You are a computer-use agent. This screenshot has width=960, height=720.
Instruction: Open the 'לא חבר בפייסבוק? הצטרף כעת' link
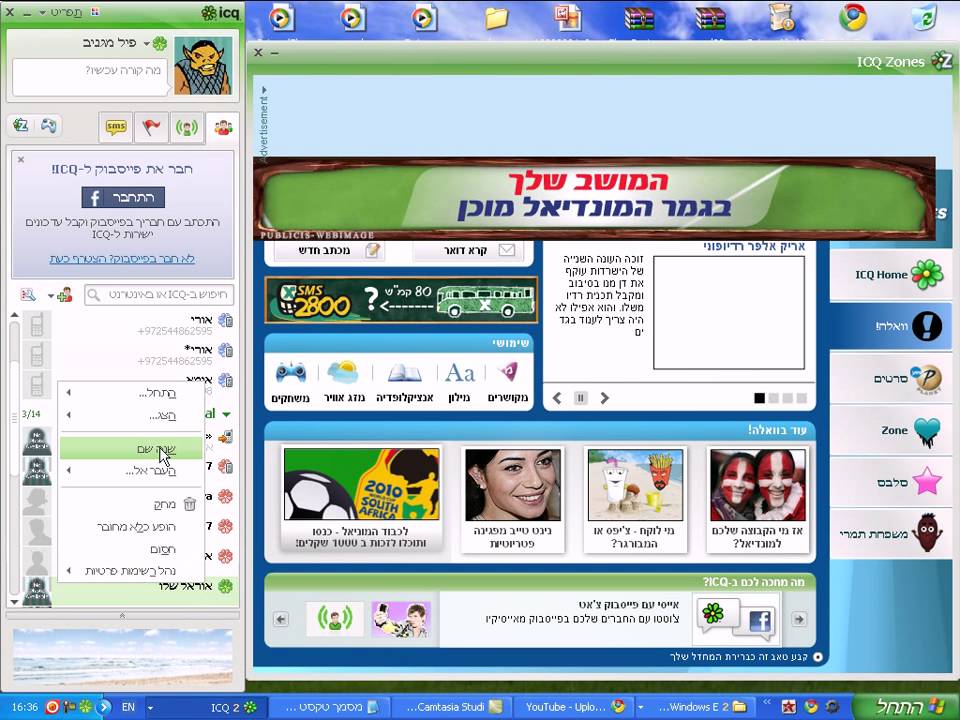[x=122, y=259]
